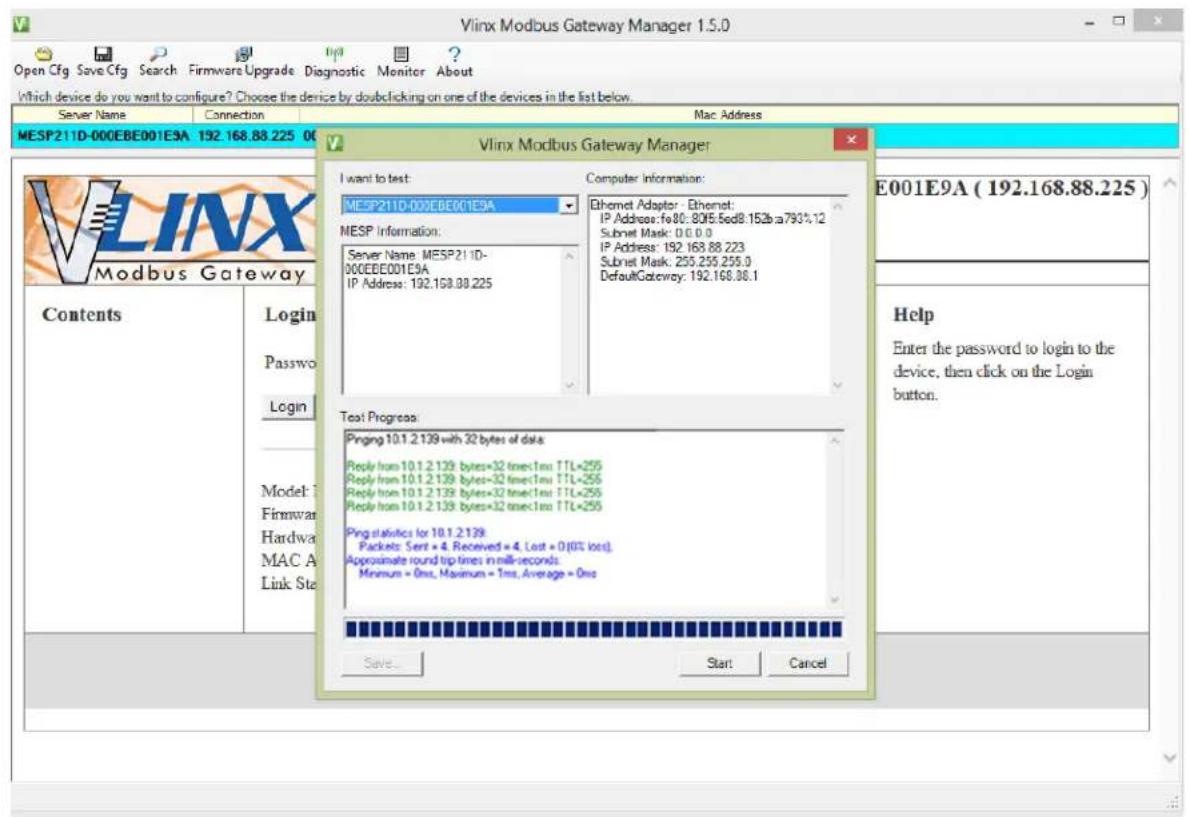Click 'Ethernet Adapter - Ethernet:' line
Image resolution: width=1190 pixels, height=817 pixels.
pos(662,205)
